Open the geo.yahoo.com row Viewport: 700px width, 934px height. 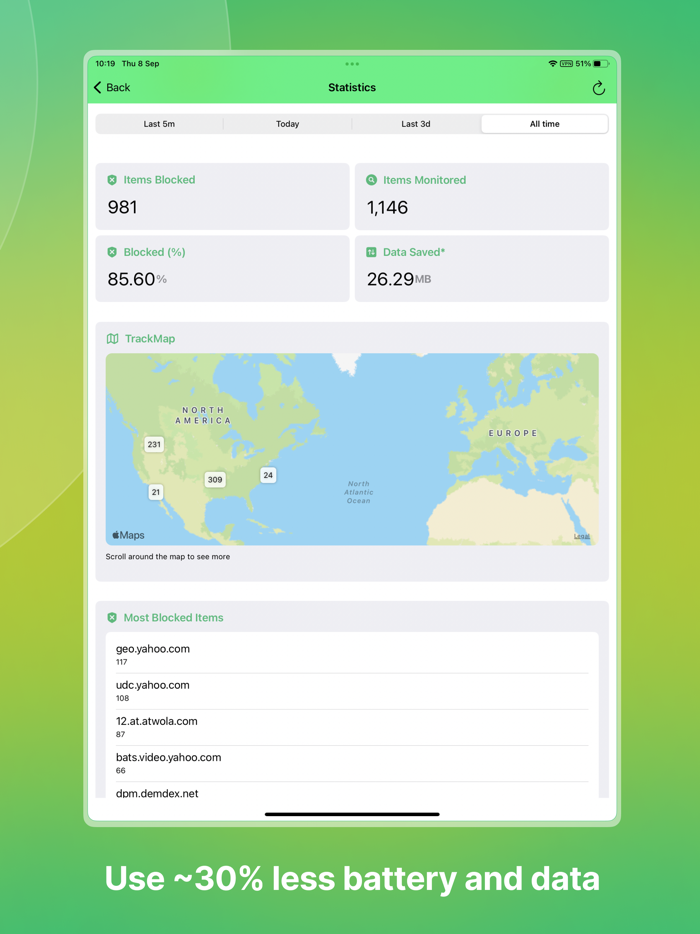352,655
